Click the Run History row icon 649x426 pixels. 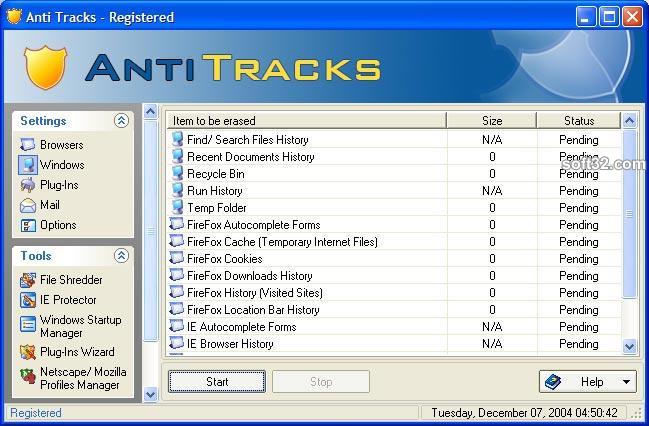[x=177, y=190]
